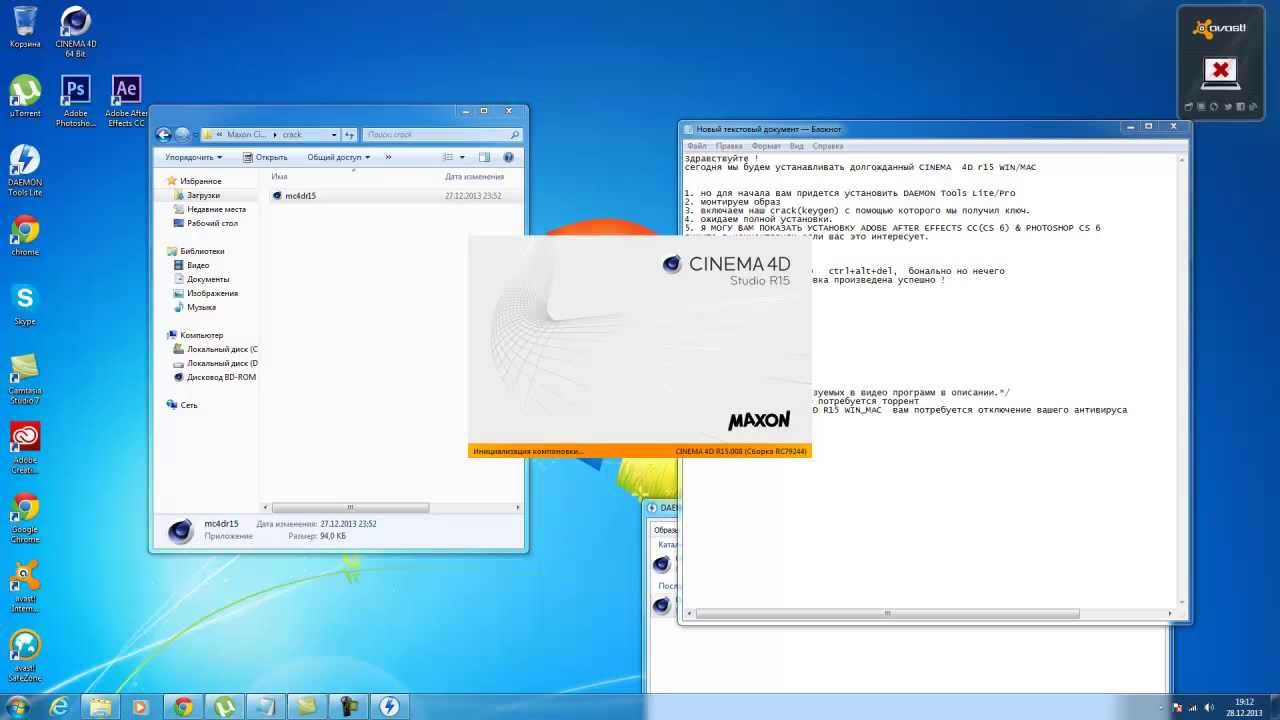The width and height of the screenshot is (1280, 720).
Task: Click the Twitter icon in avast! gadget
Action: point(1227,107)
